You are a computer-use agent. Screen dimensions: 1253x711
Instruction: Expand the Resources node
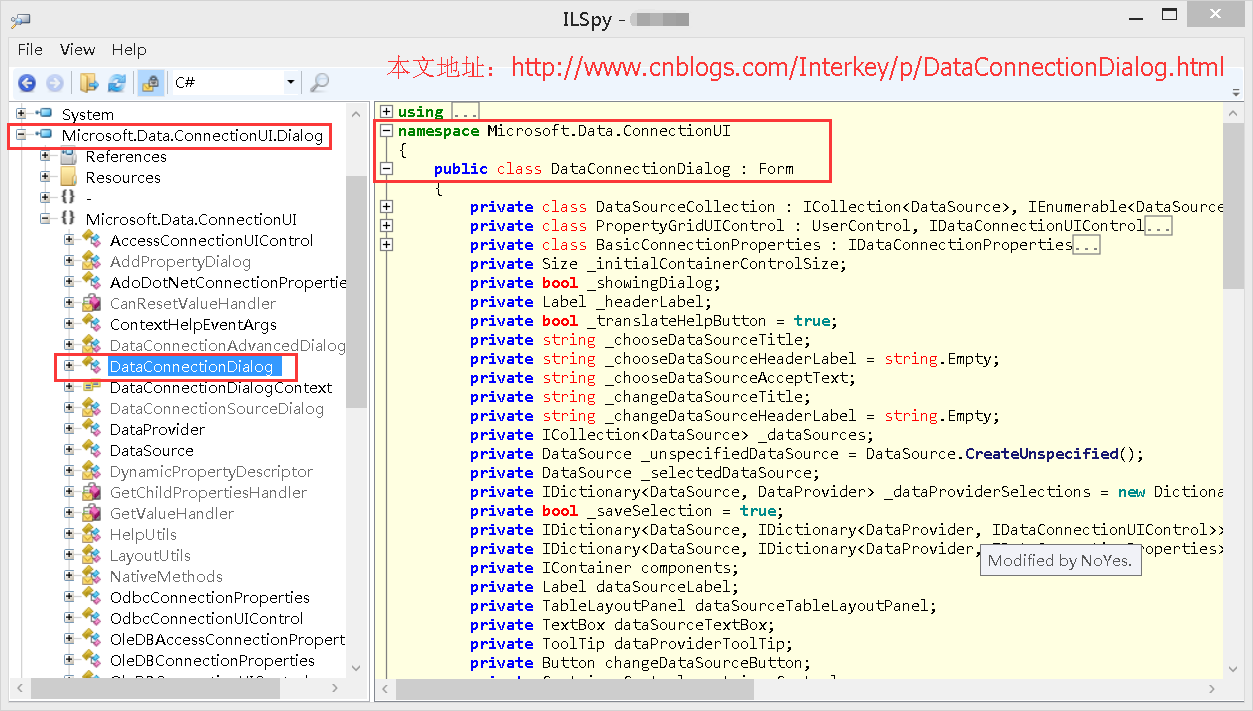click(x=45, y=176)
